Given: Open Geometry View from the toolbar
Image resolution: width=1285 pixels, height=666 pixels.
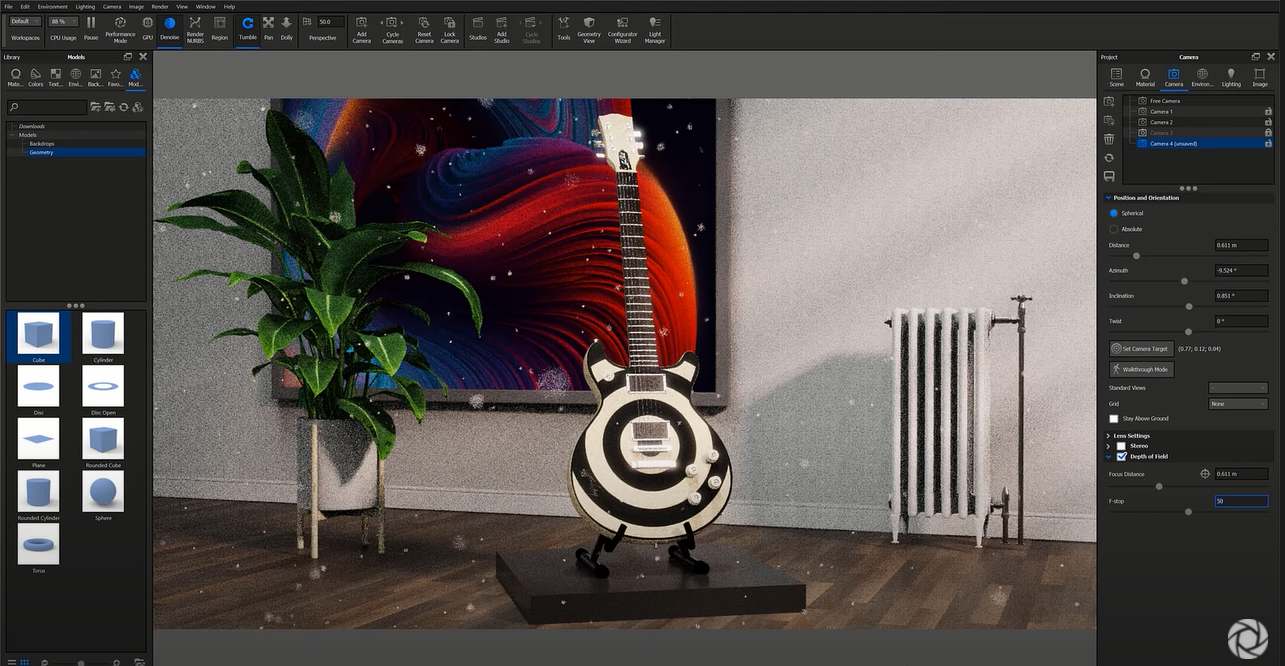Looking at the screenshot, I should (589, 30).
